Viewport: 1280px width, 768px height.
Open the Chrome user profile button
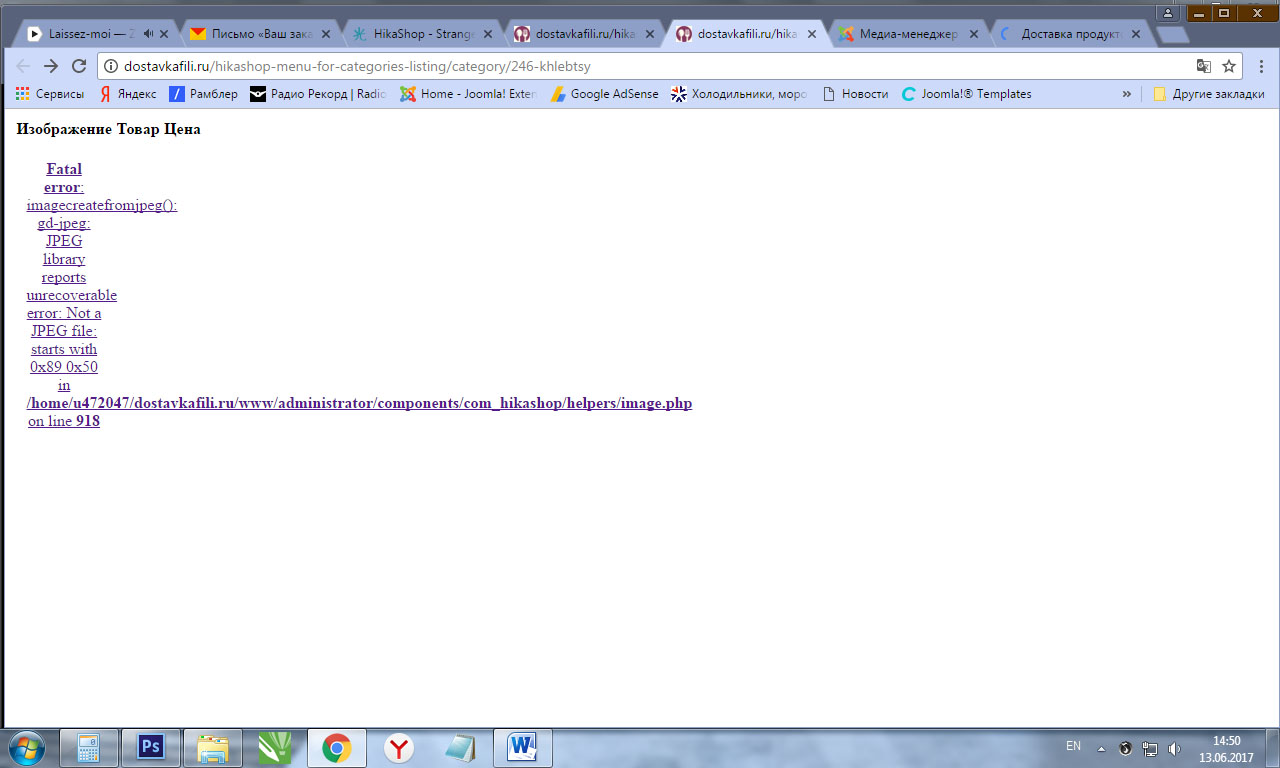click(1167, 12)
